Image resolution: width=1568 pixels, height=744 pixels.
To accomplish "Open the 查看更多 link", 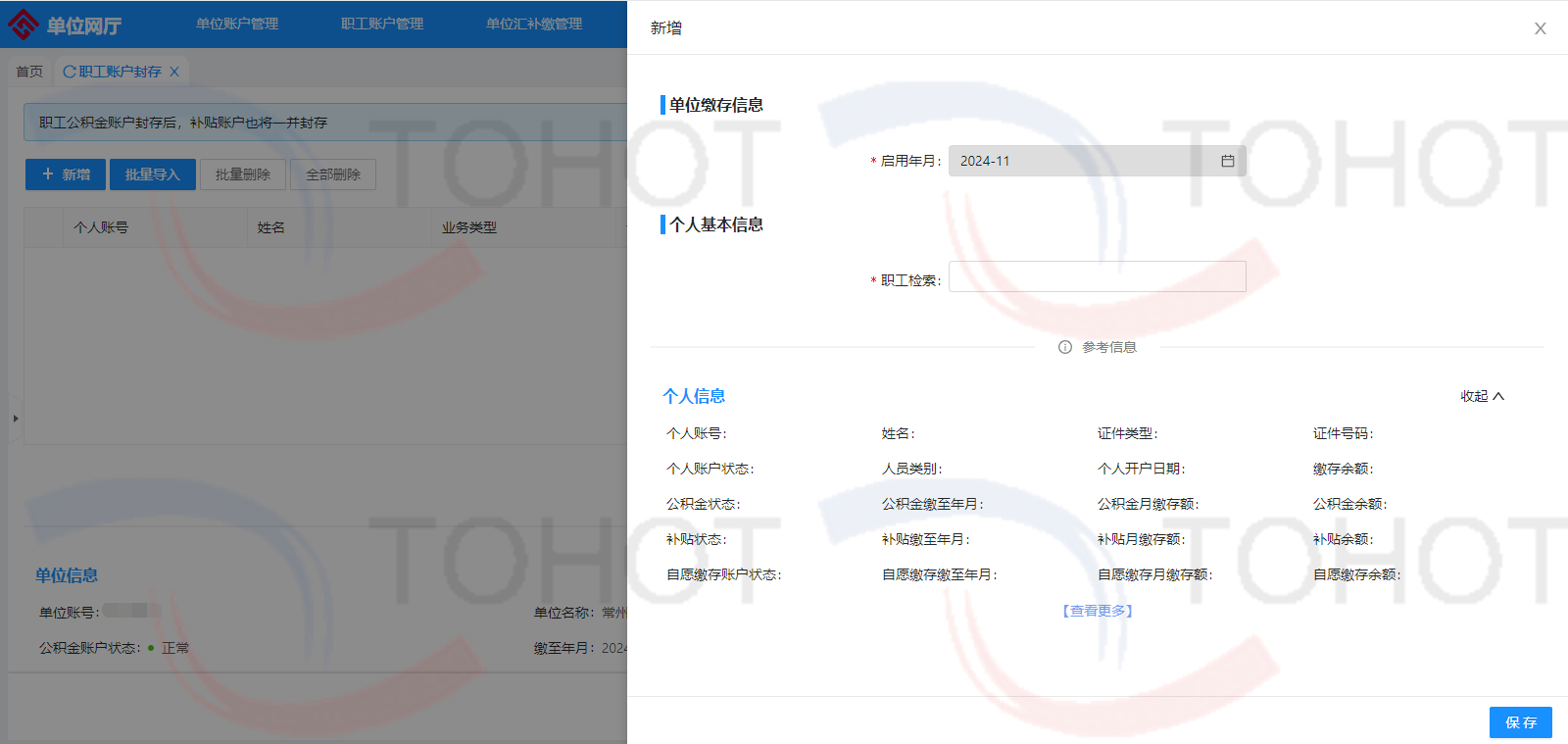I will coord(1098,611).
